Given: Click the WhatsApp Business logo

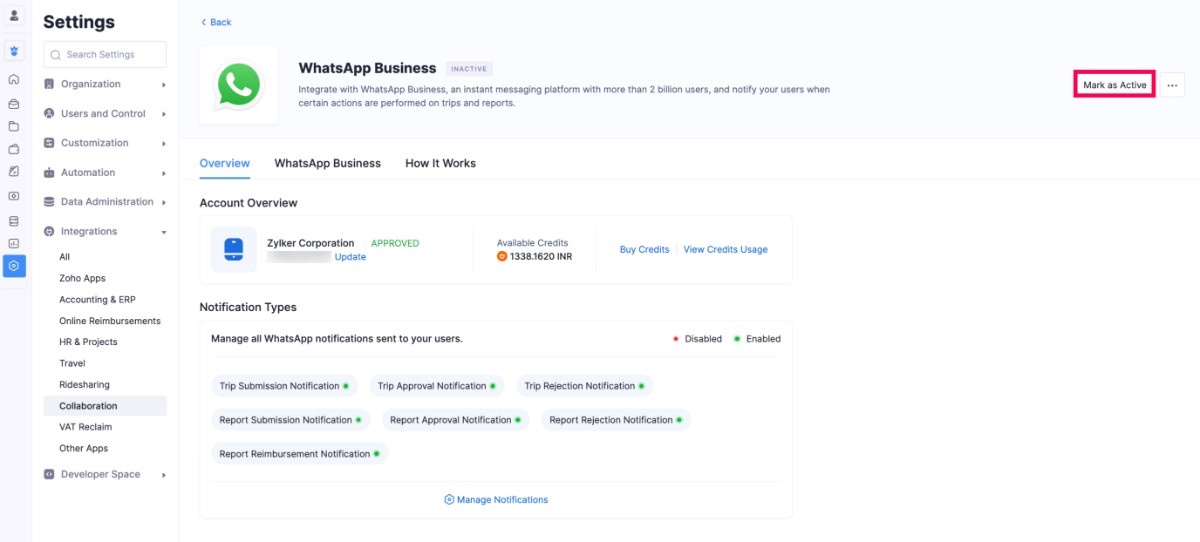Looking at the screenshot, I should (238, 85).
